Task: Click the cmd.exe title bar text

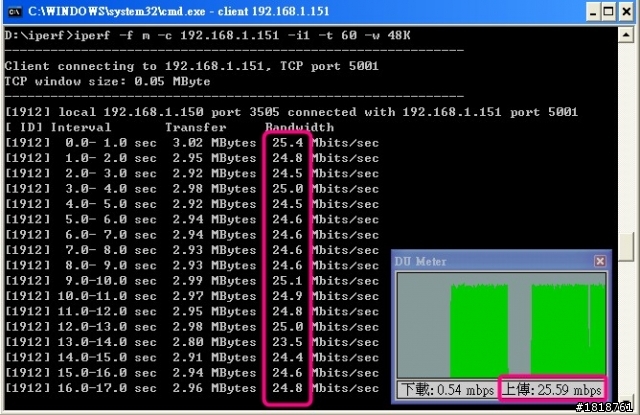Action: 178,11
